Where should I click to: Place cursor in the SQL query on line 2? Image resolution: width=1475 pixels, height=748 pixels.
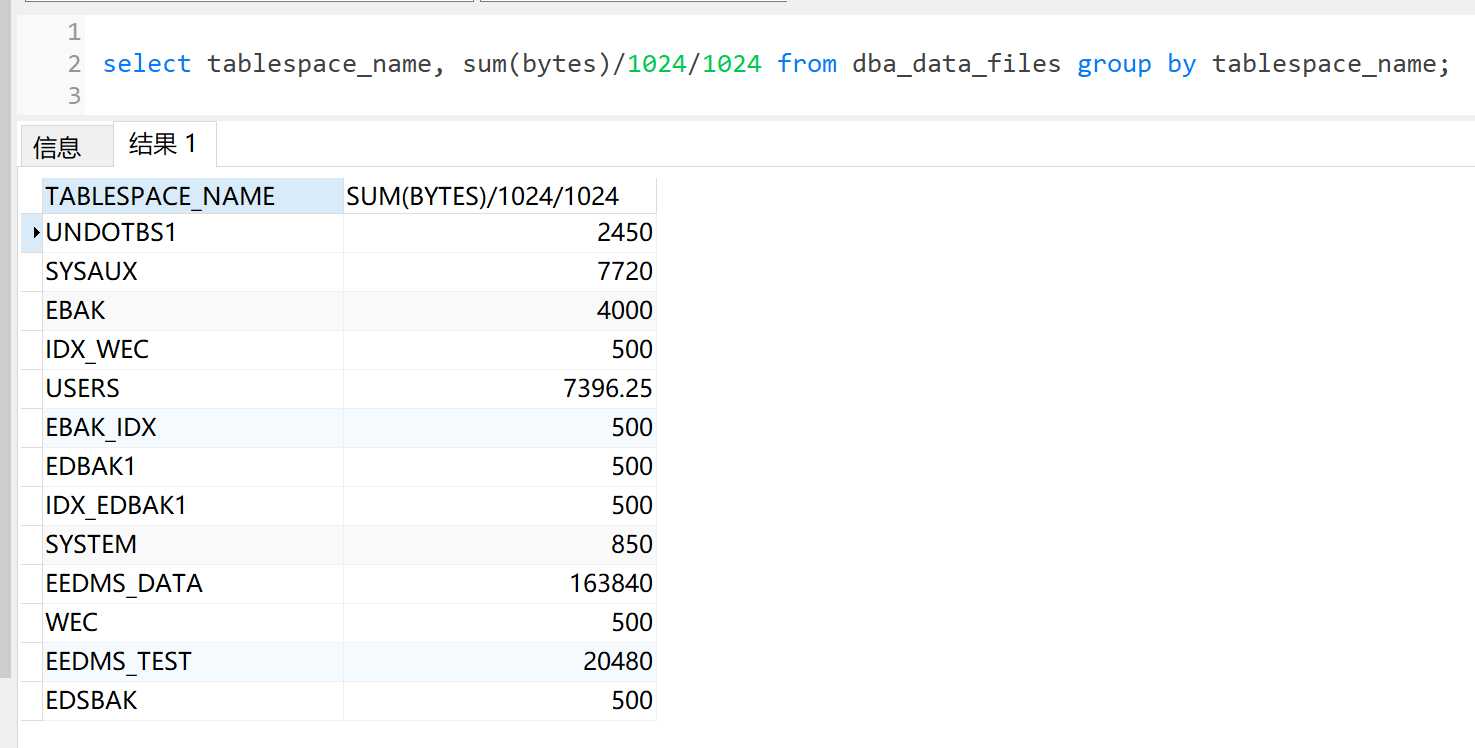(x=776, y=64)
